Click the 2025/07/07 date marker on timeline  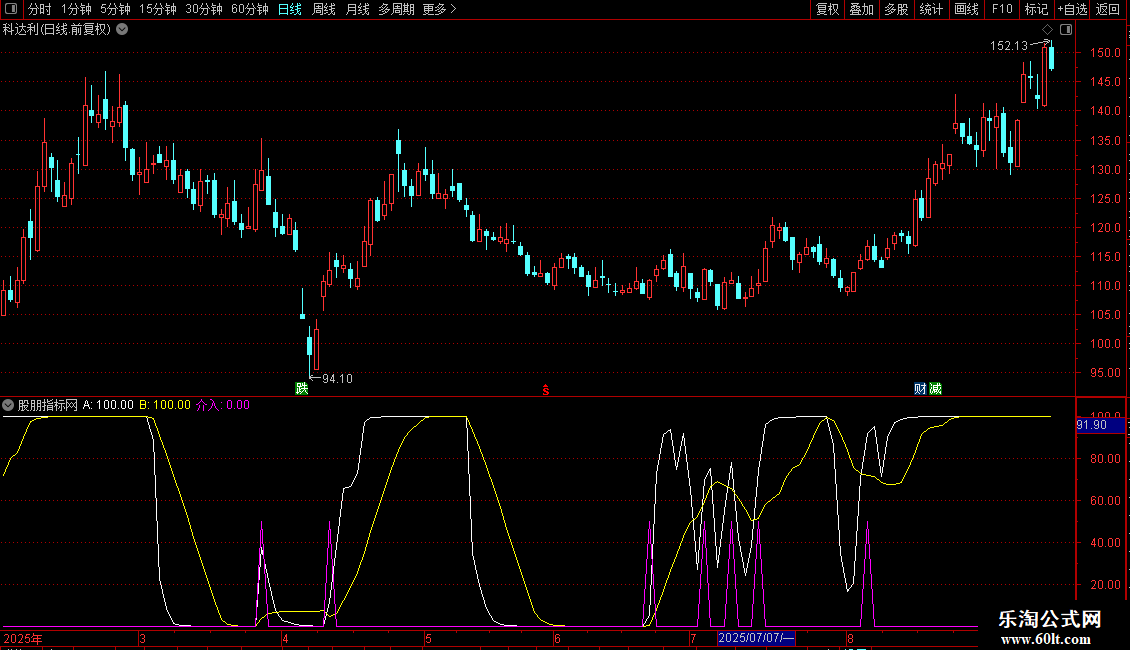[757, 637]
